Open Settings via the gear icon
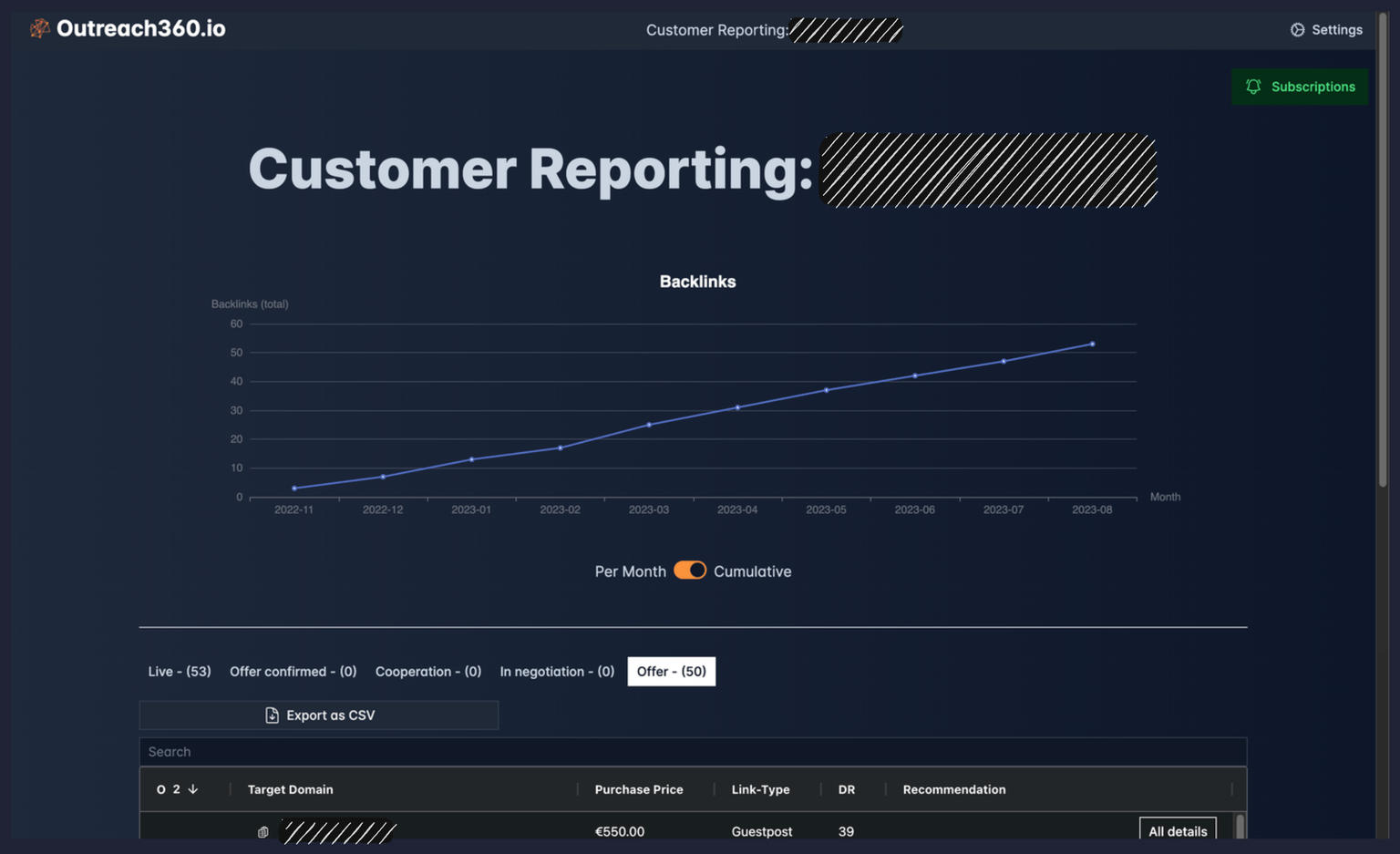 (1297, 28)
